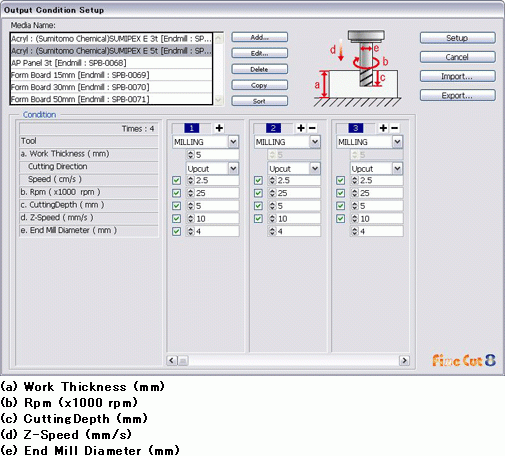The height and width of the screenshot is (456, 505).
Task: Open the MILLING tool dropdown in step 1
Action: pyautogui.click(x=233, y=142)
